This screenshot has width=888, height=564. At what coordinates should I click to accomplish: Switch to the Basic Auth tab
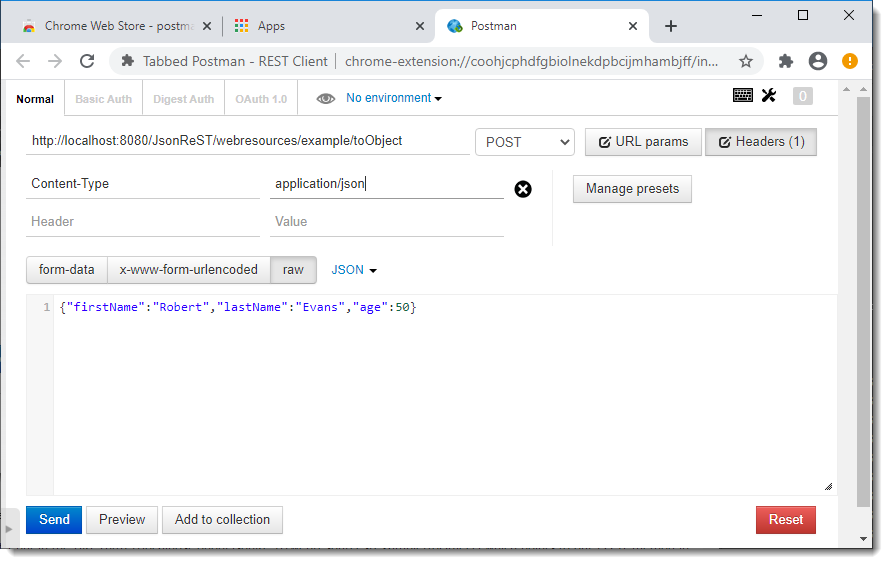tap(104, 99)
